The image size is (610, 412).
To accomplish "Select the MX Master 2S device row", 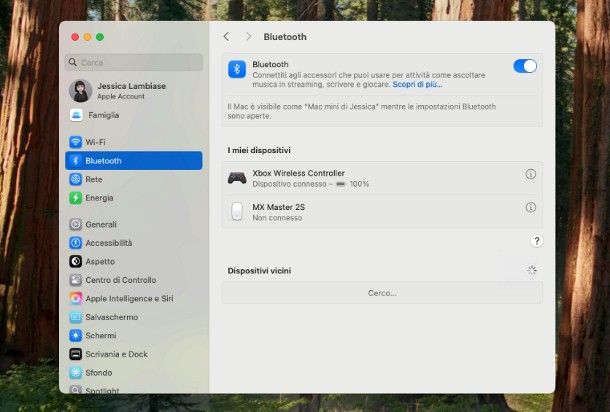I will 370,211.
